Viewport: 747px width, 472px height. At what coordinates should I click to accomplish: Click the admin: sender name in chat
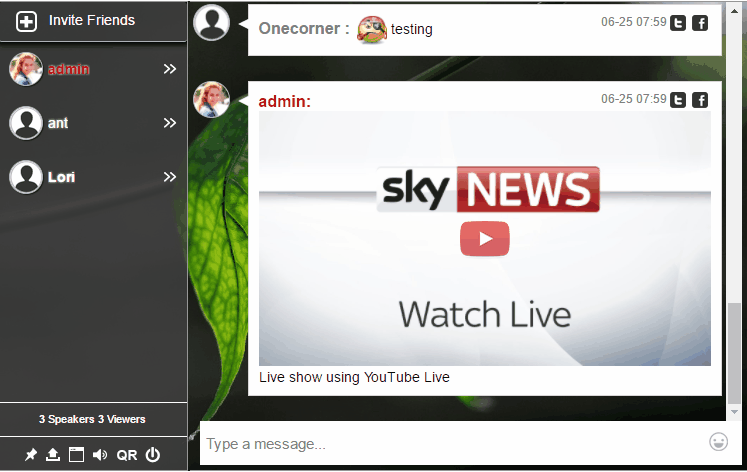pos(284,101)
